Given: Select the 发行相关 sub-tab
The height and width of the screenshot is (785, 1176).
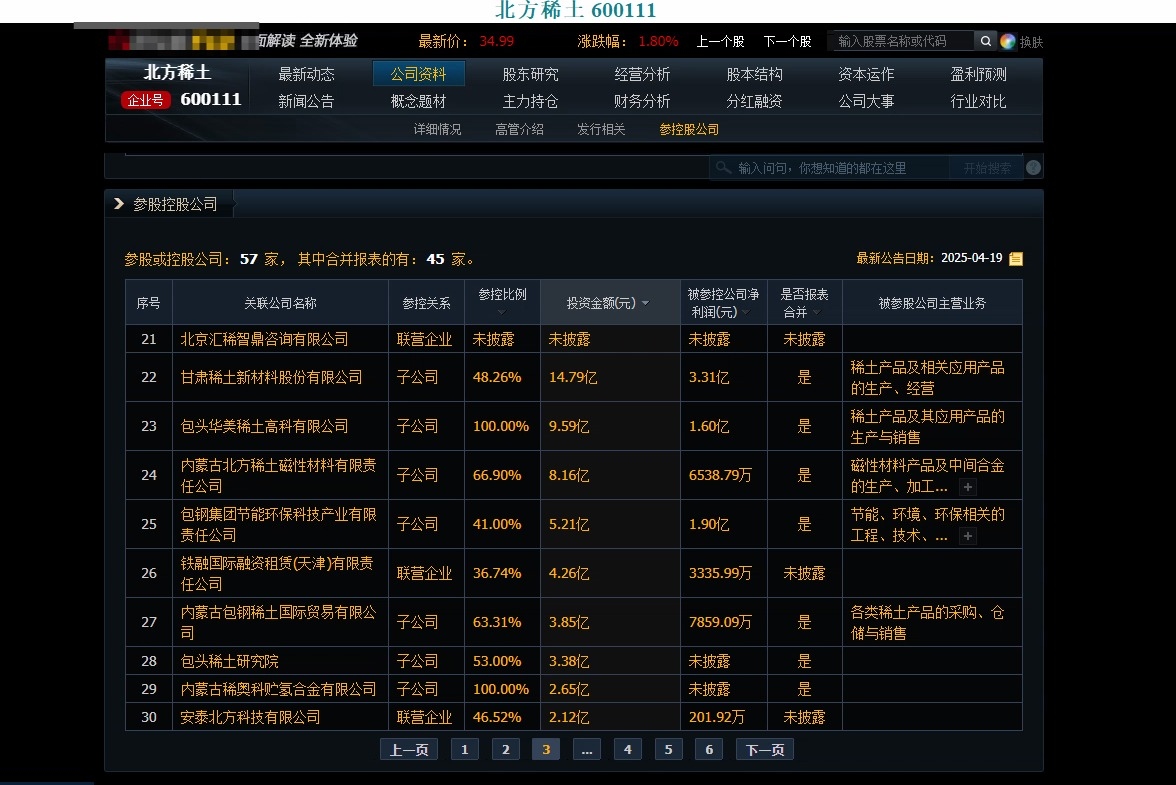Looking at the screenshot, I should [x=601, y=130].
